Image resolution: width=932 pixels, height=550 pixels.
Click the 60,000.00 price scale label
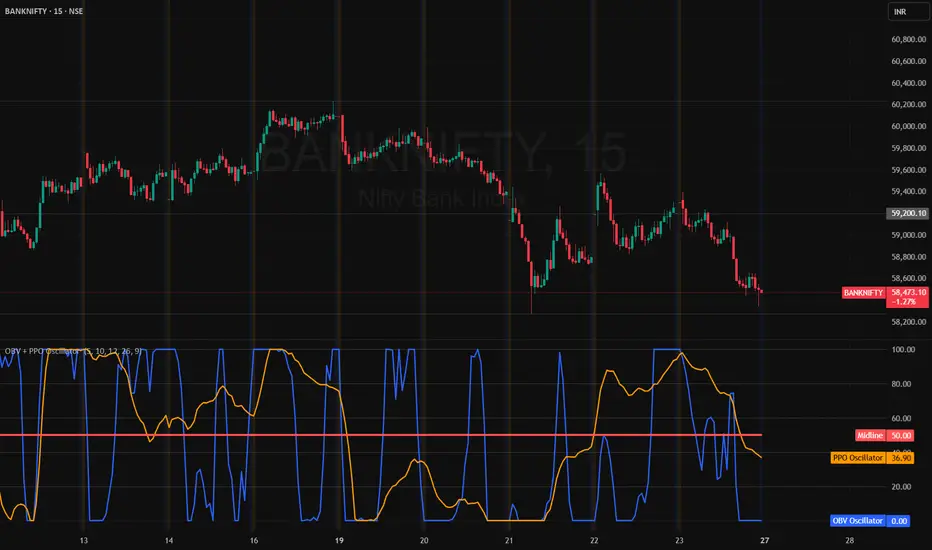coord(909,126)
